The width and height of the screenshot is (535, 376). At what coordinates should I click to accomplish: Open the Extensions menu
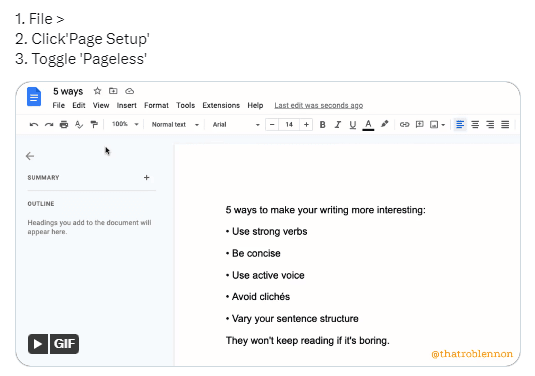(x=221, y=105)
